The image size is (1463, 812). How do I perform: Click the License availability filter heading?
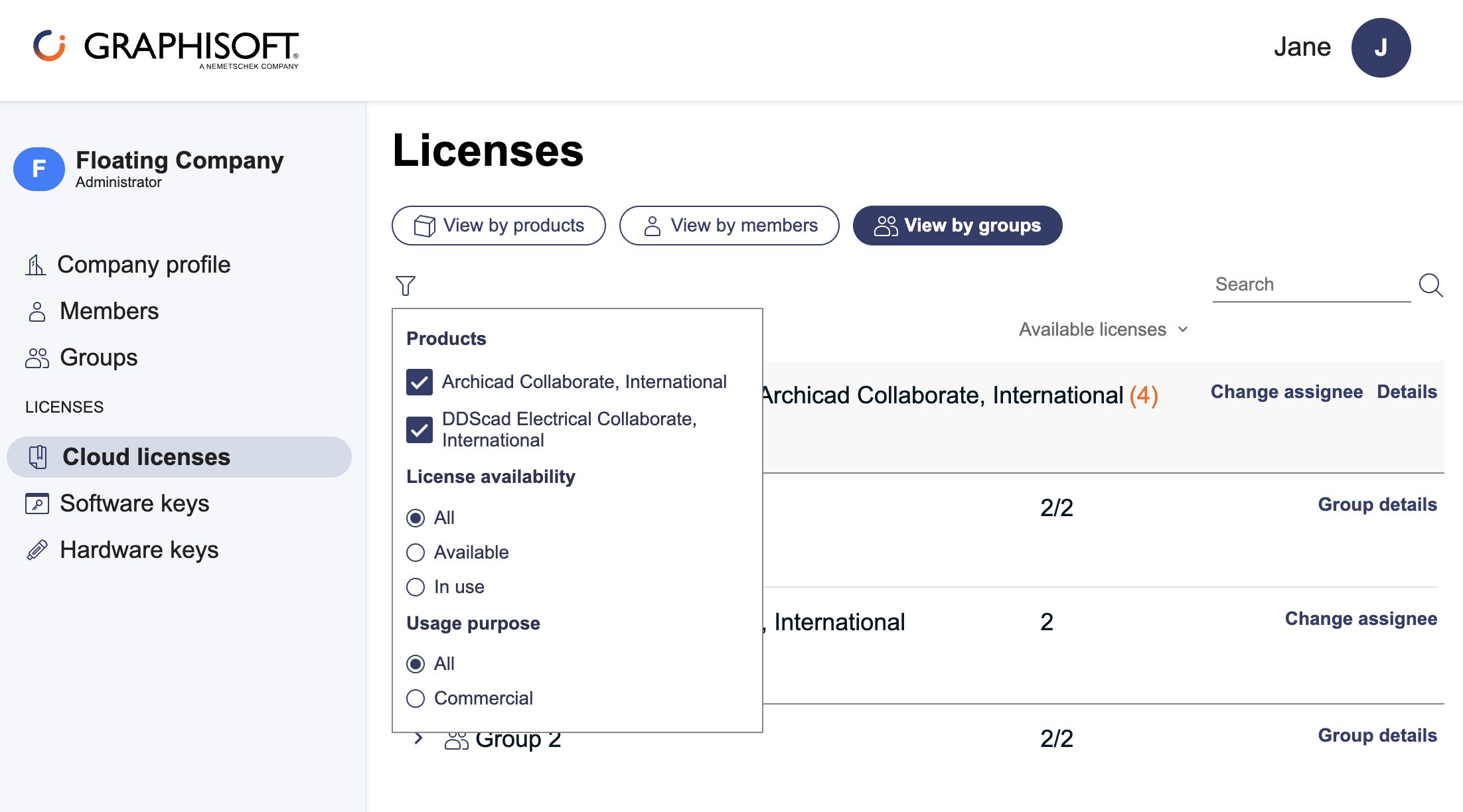tap(491, 477)
